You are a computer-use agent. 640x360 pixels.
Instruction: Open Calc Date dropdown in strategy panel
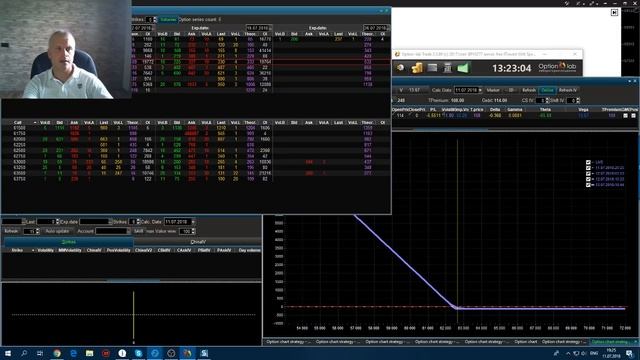tap(480, 90)
